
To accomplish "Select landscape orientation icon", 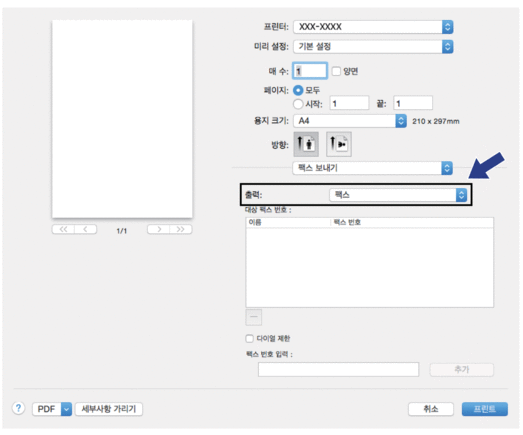I will click(339, 144).
